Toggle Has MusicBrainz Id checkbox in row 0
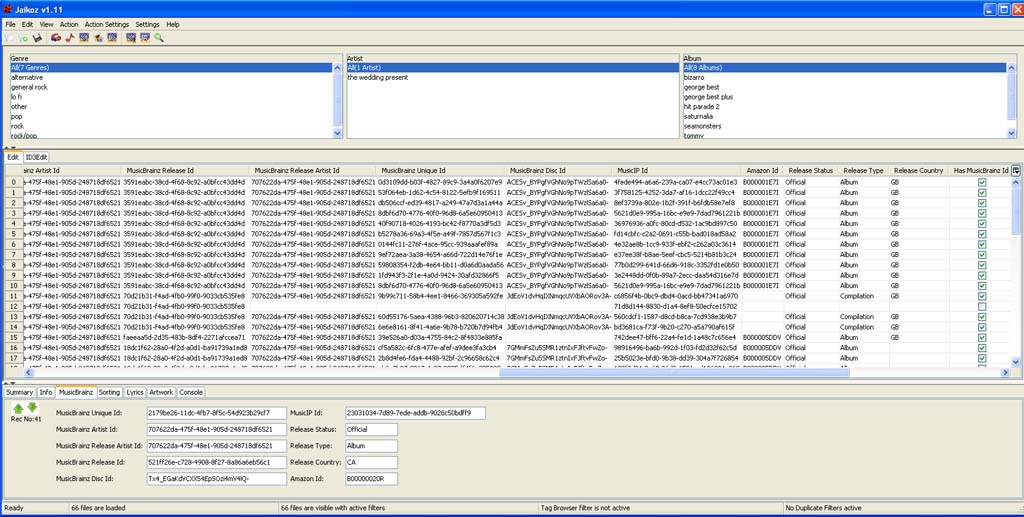The width and height of the screenshot is (1024, 517). 981,182
